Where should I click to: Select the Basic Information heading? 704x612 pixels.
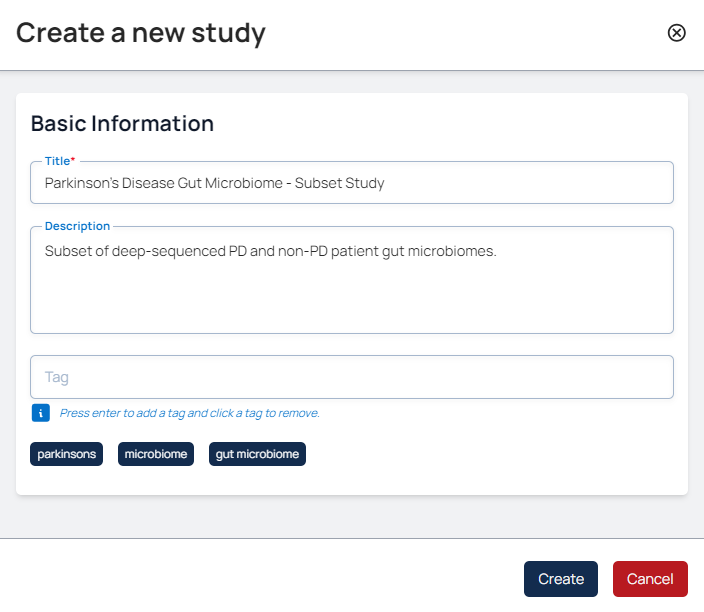tap(122, 124)
